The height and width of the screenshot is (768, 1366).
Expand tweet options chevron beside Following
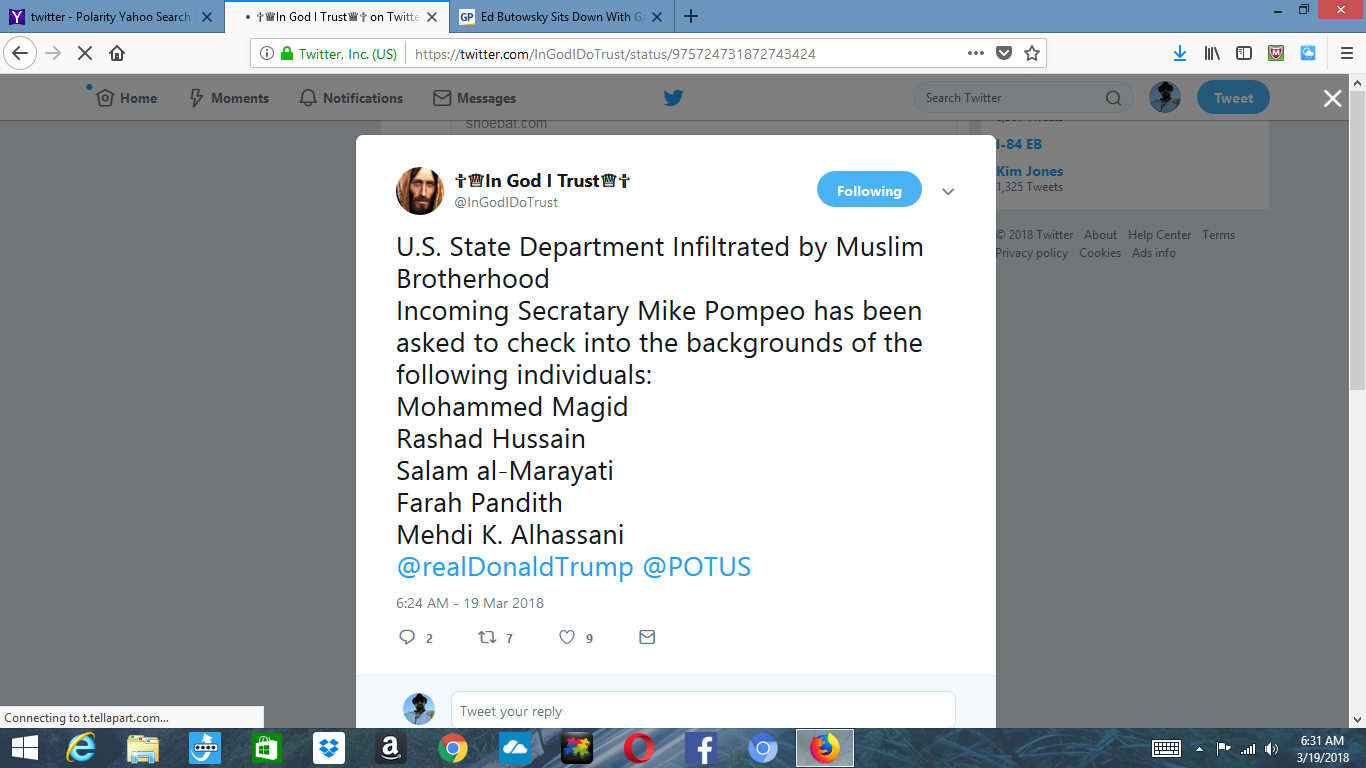click(948, 192)
